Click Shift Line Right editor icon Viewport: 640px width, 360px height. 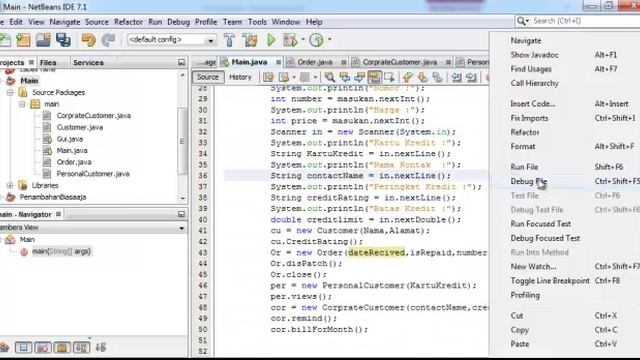pos(471,77)
